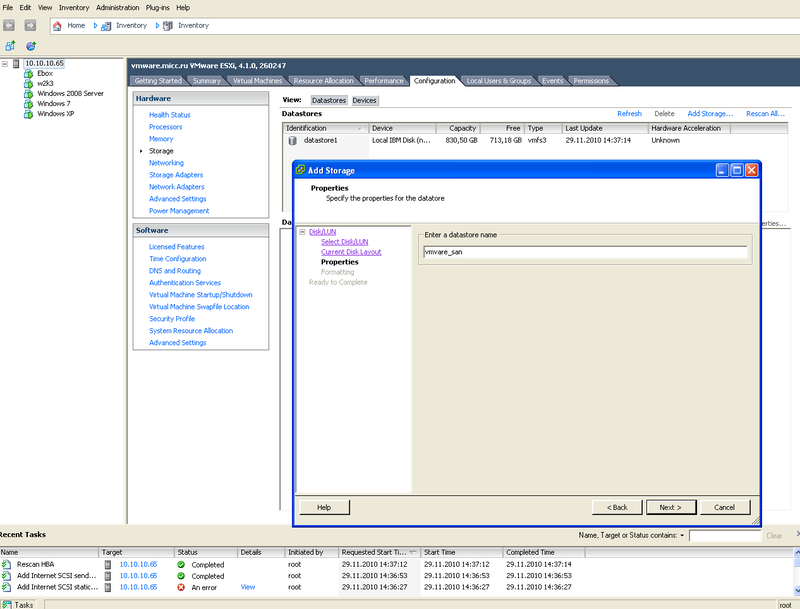Switch to Local Users & Groups tab
The width and height of the screenshot is (800, 609).
click(x=498, y=81)
